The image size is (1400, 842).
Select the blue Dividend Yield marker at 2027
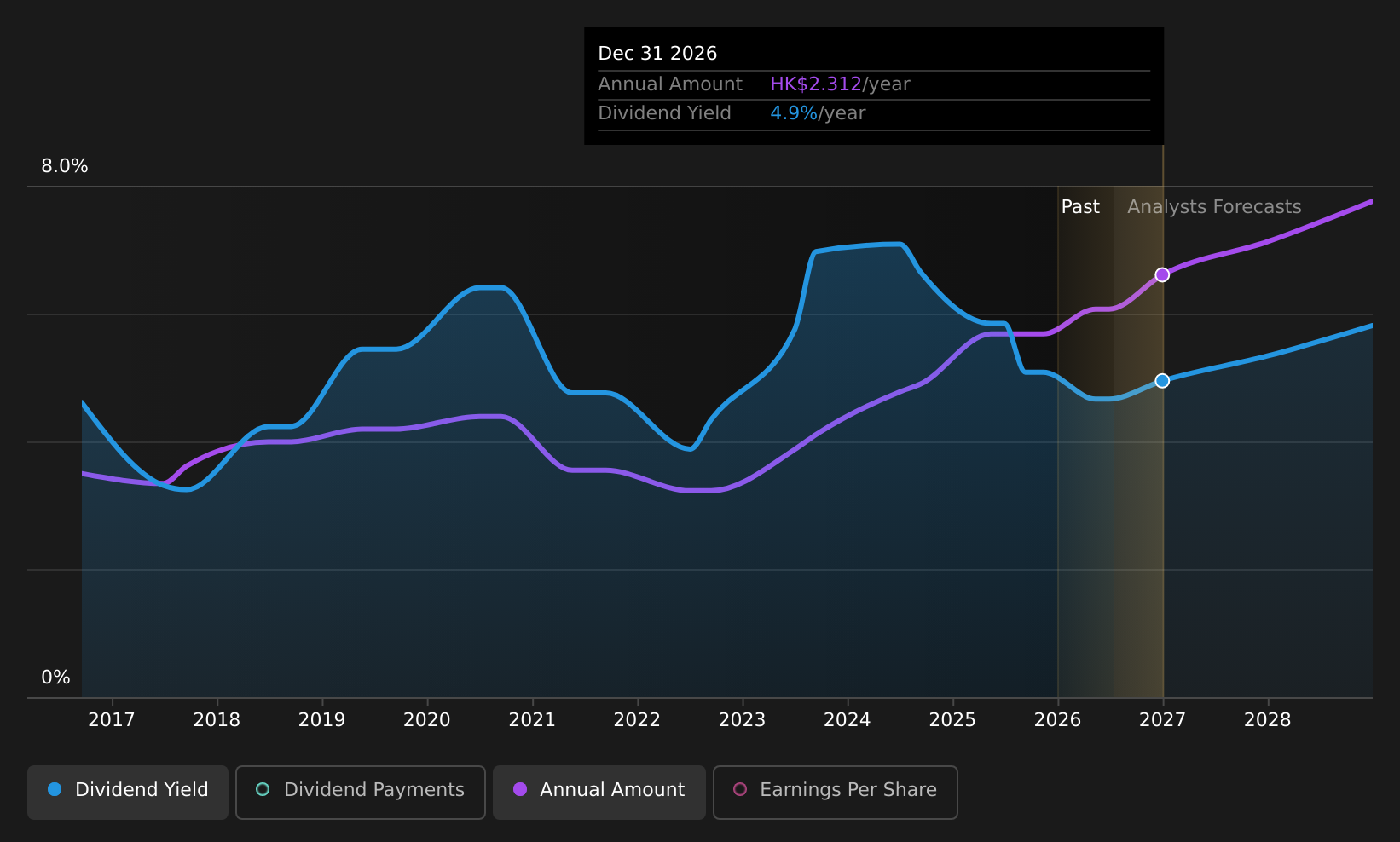point(1162,380)
